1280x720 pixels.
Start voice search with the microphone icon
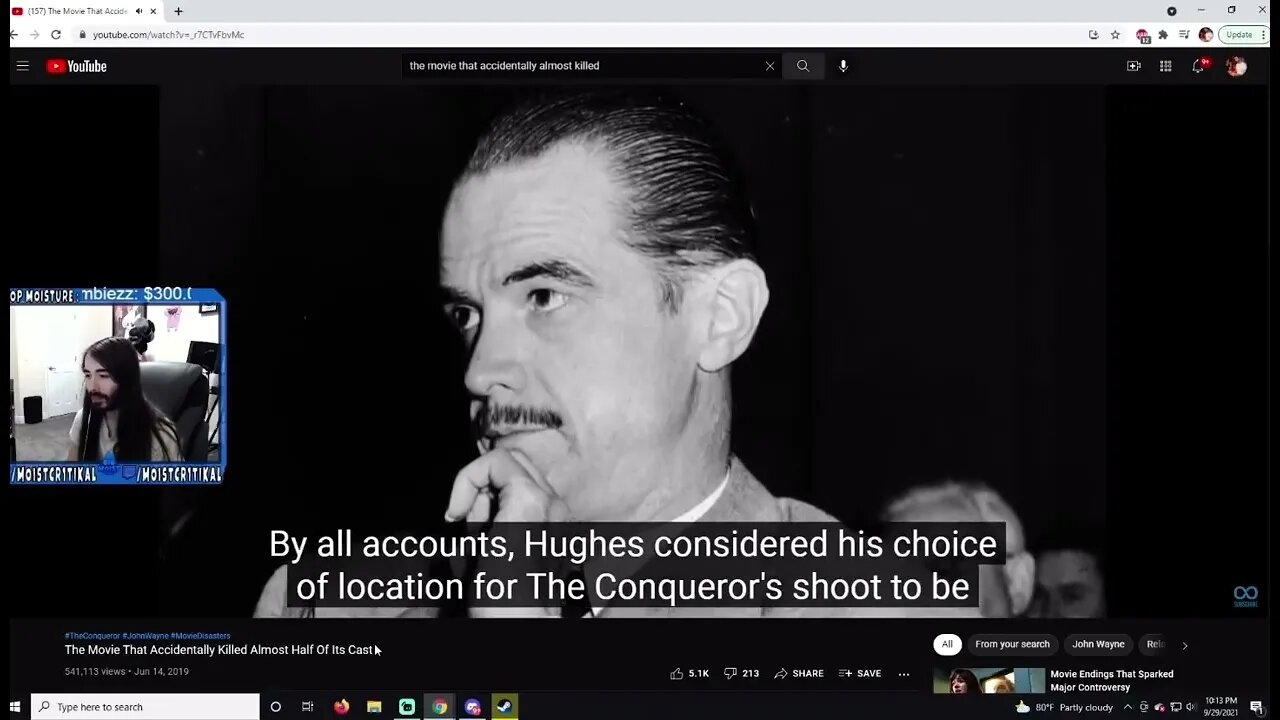click(843, 66)
